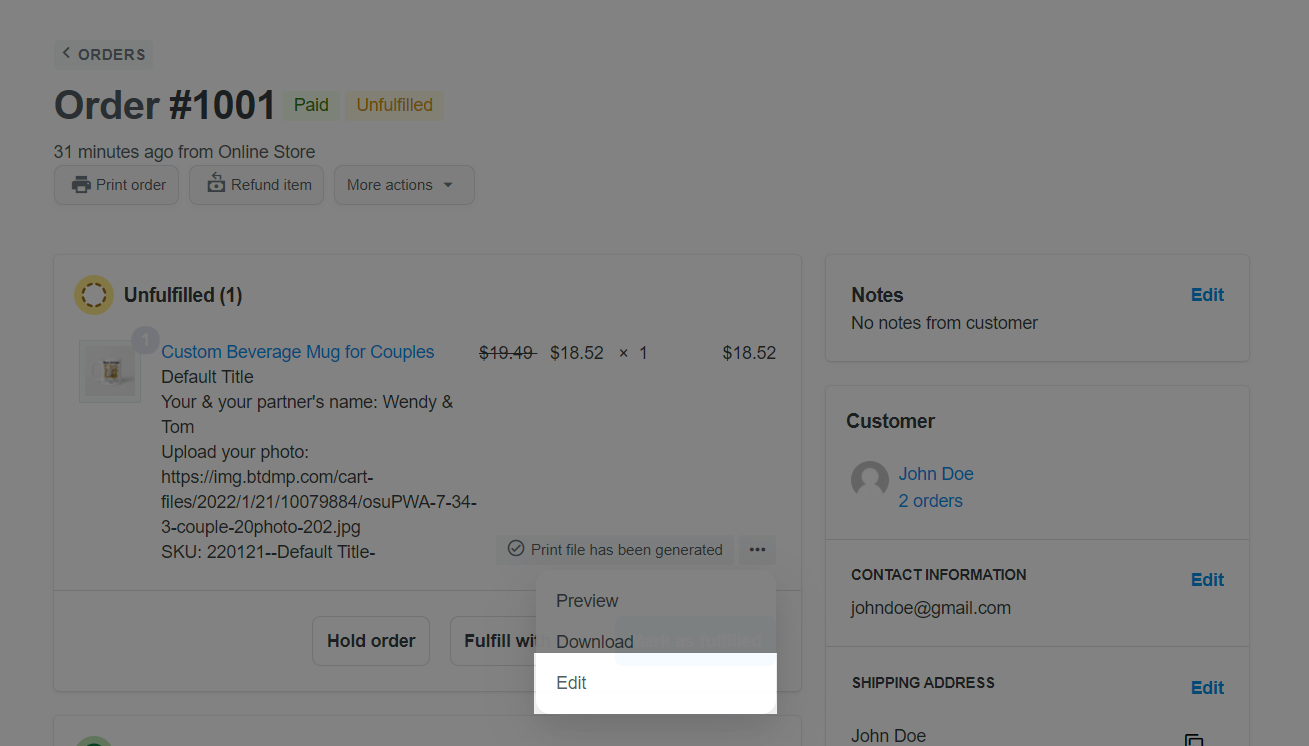The height and width of the screenshot is (746, 1309).
Task: Go back to the Orders list
Action: point(103,54)
